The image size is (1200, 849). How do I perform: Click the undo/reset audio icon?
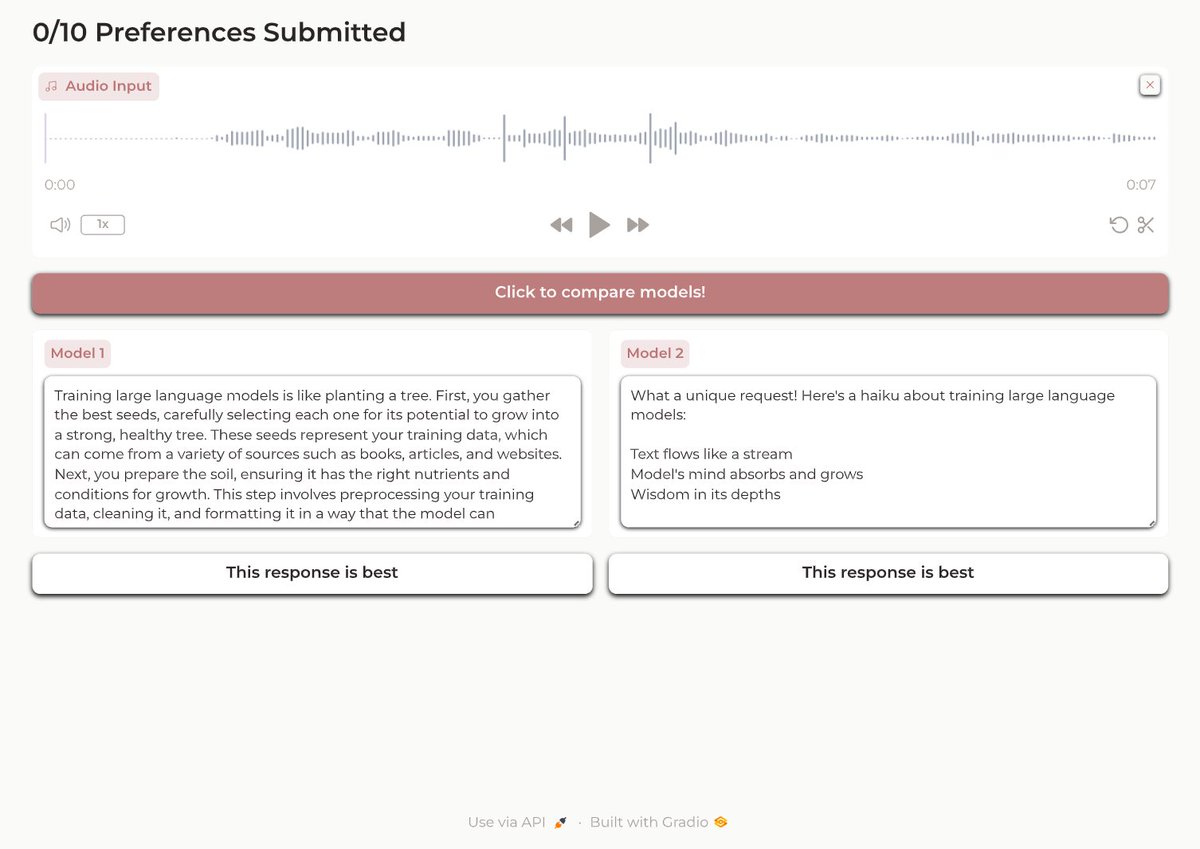1119,225
